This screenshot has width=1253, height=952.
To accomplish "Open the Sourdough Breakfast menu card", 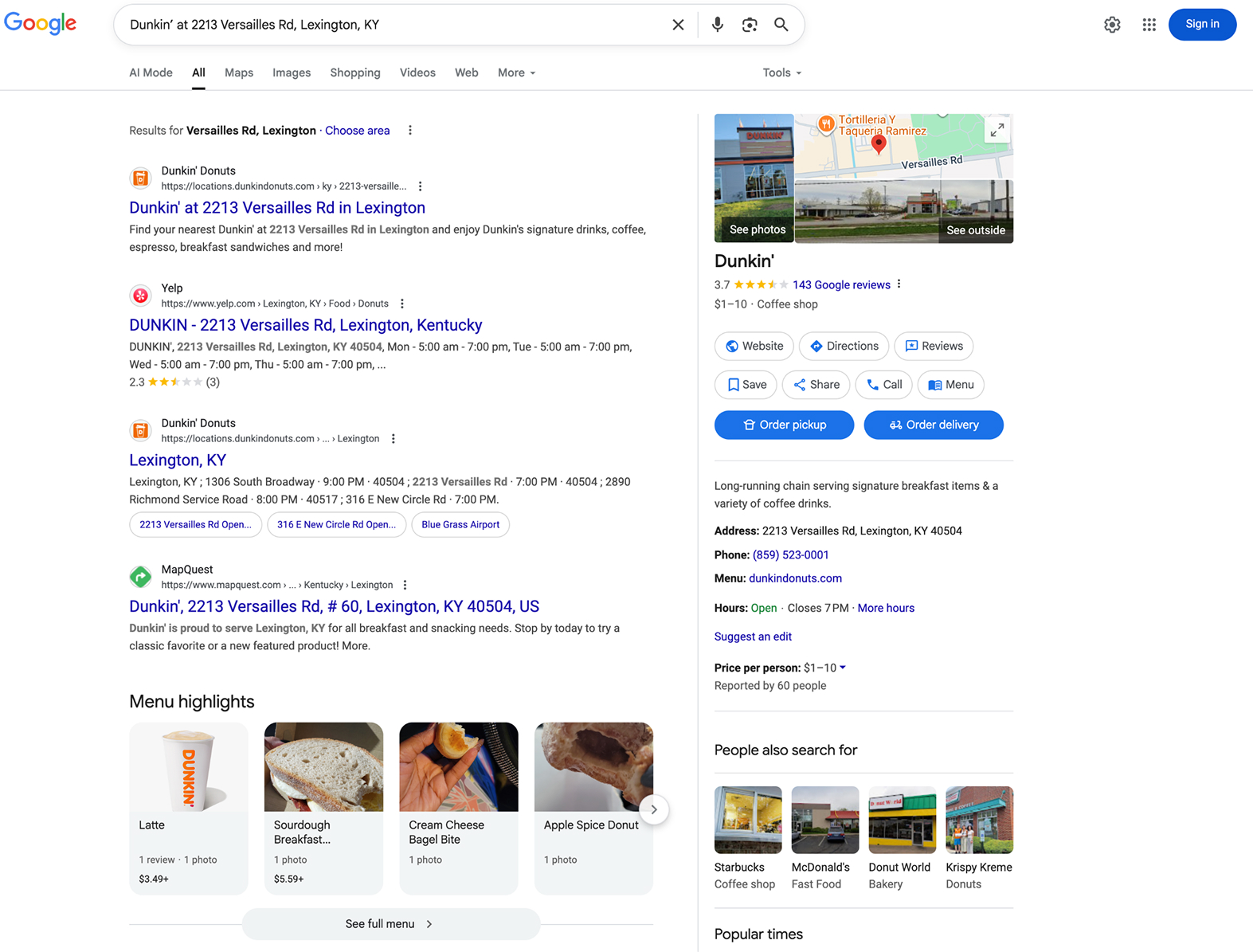I will click(323, 809).
